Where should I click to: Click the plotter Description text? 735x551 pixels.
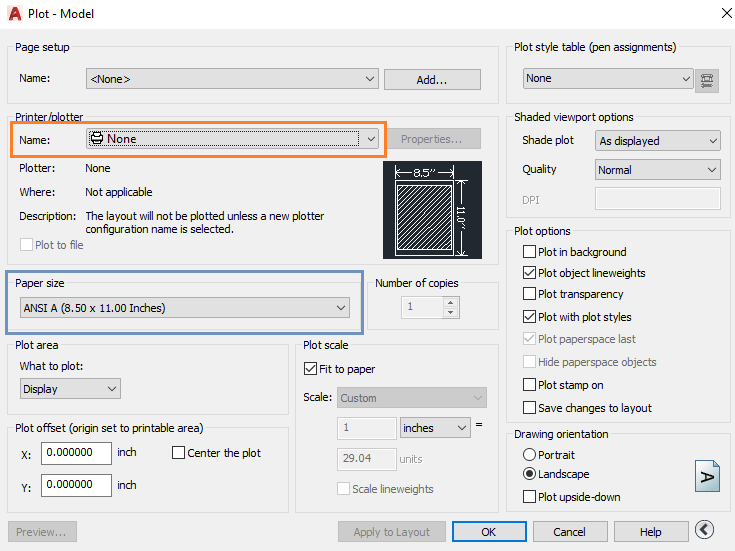(x=204, y=223)
